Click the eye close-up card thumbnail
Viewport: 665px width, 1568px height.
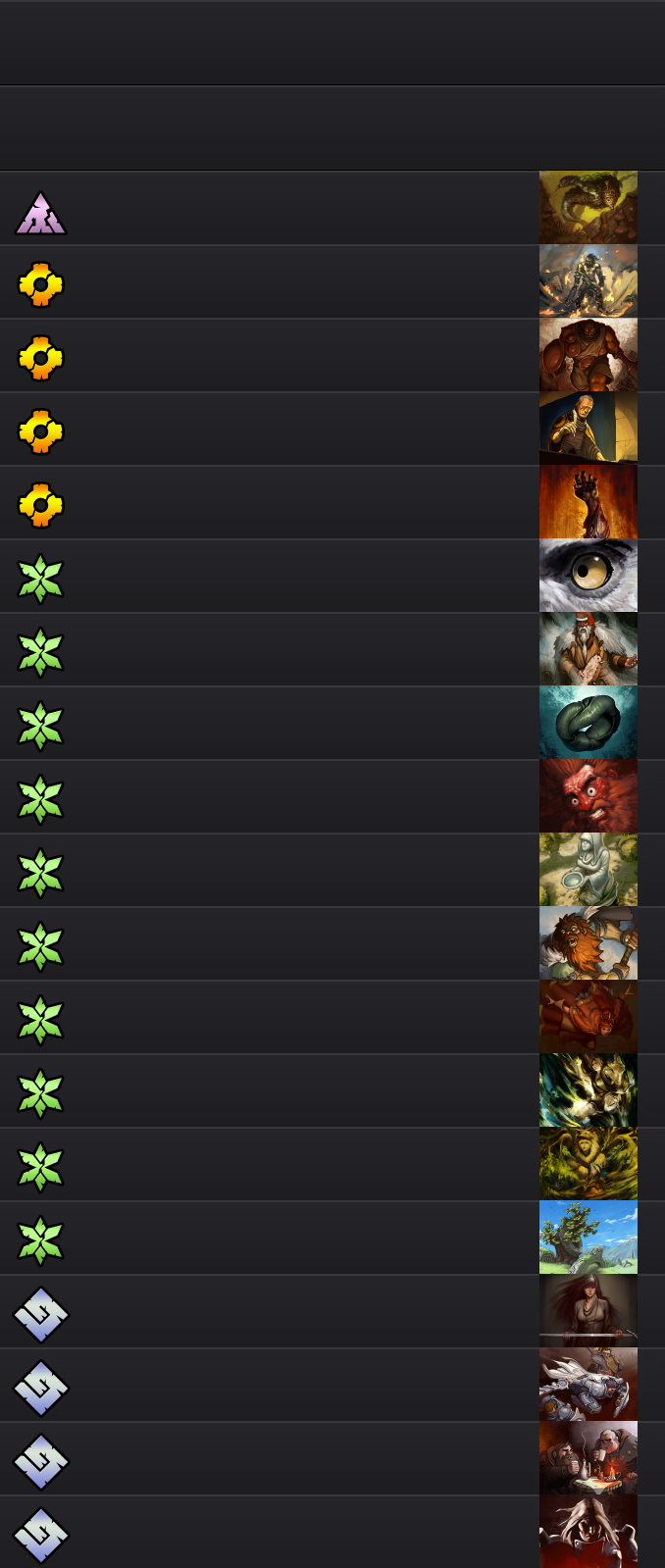pyautogui.click(x=588, y=576)
